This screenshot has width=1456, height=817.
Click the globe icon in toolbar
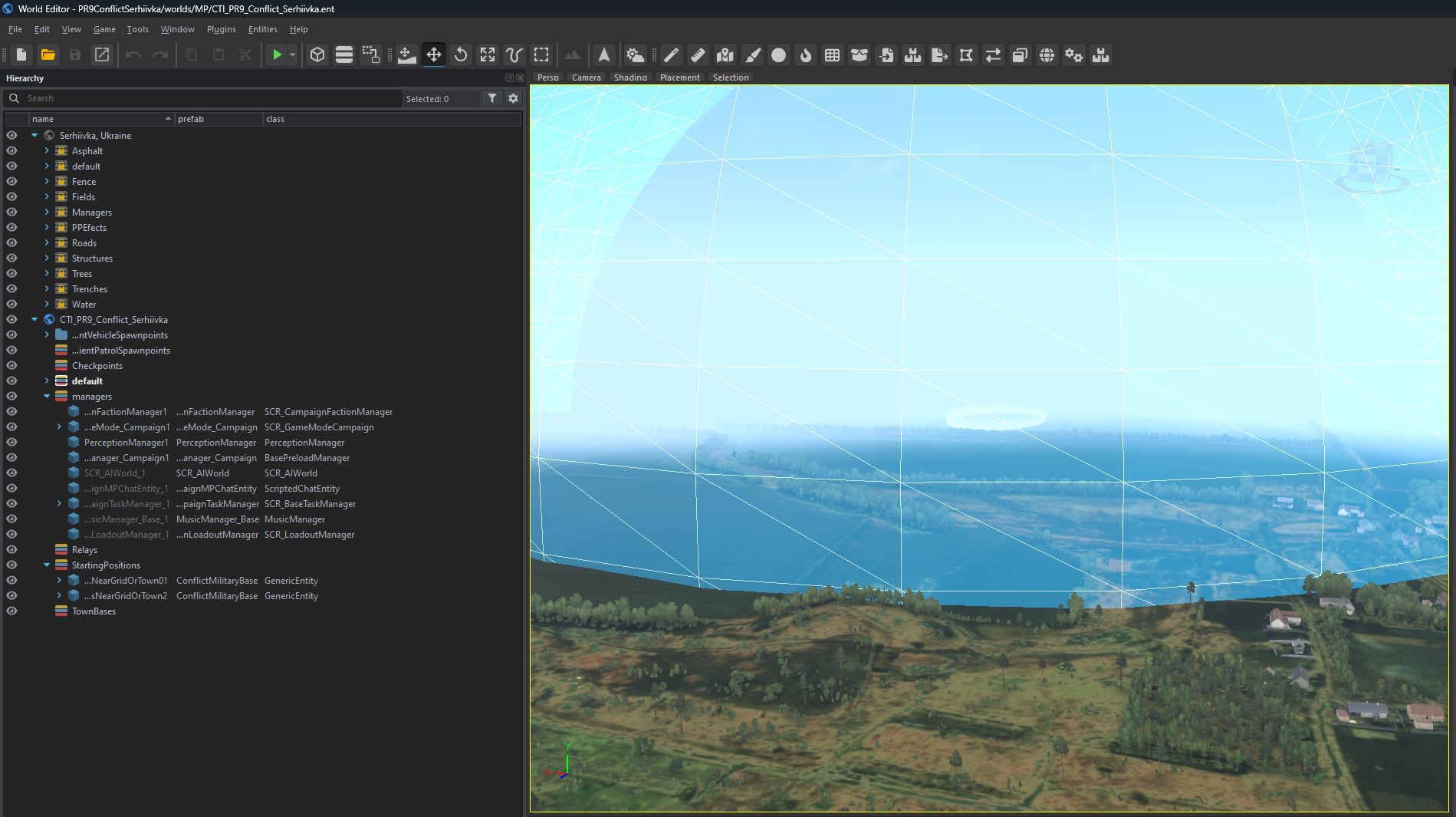[1047, 55]
